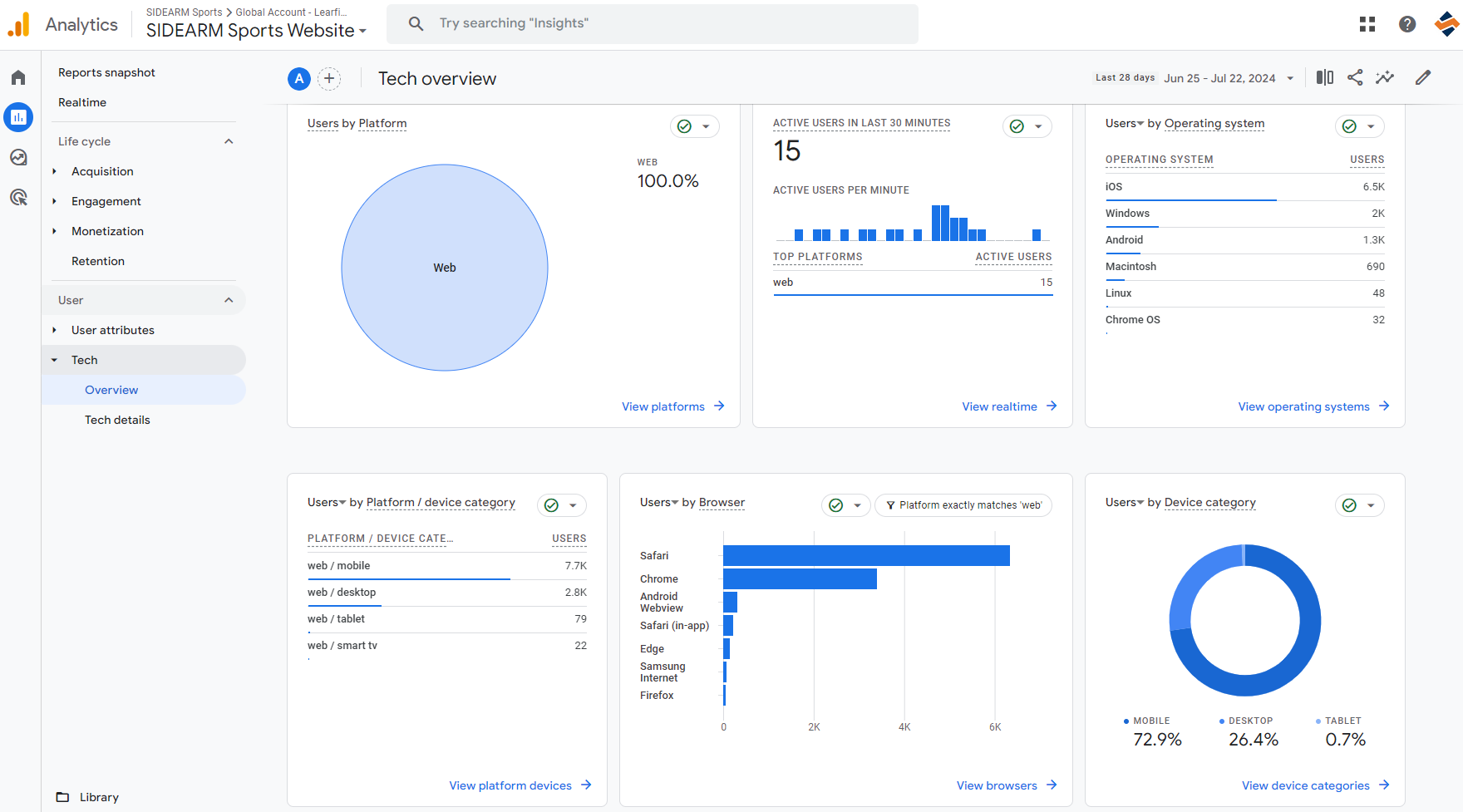Click View device categories link
1463x812 pixels.
click(1306, 785)
